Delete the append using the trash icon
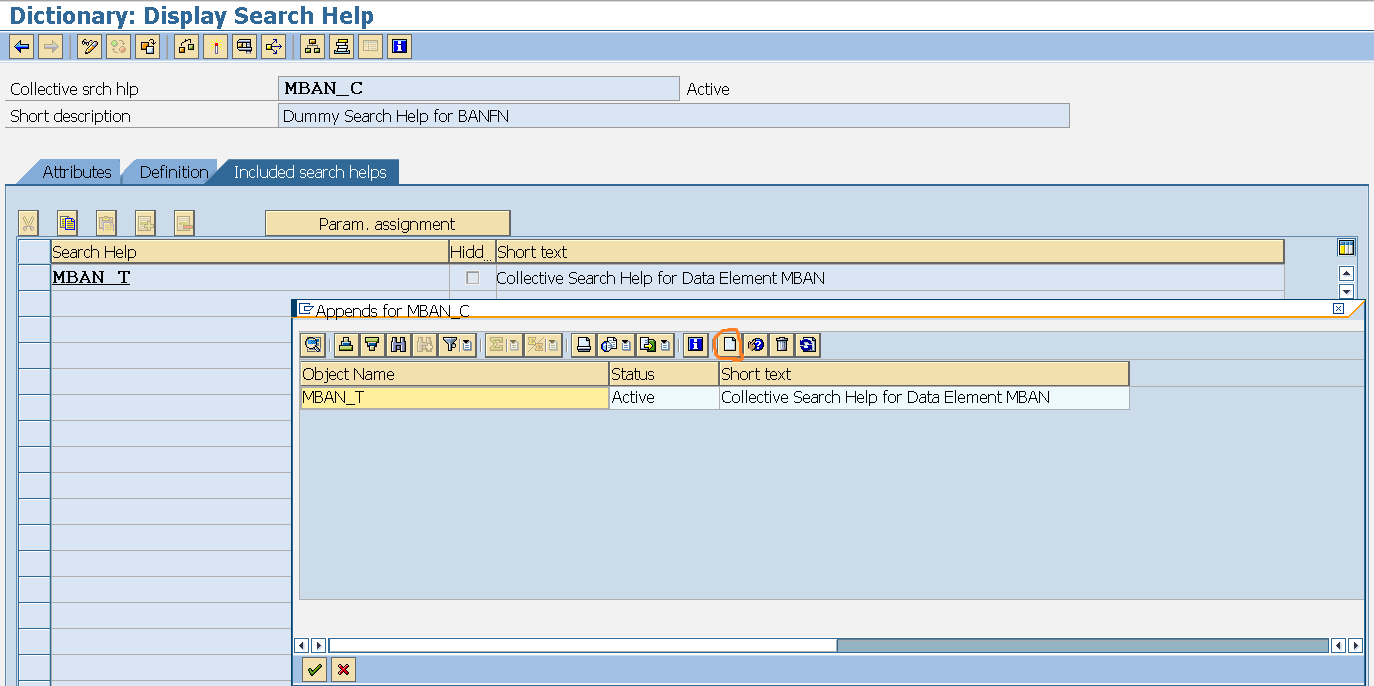This screenshot has width=1374, height=686. (782, 345)
